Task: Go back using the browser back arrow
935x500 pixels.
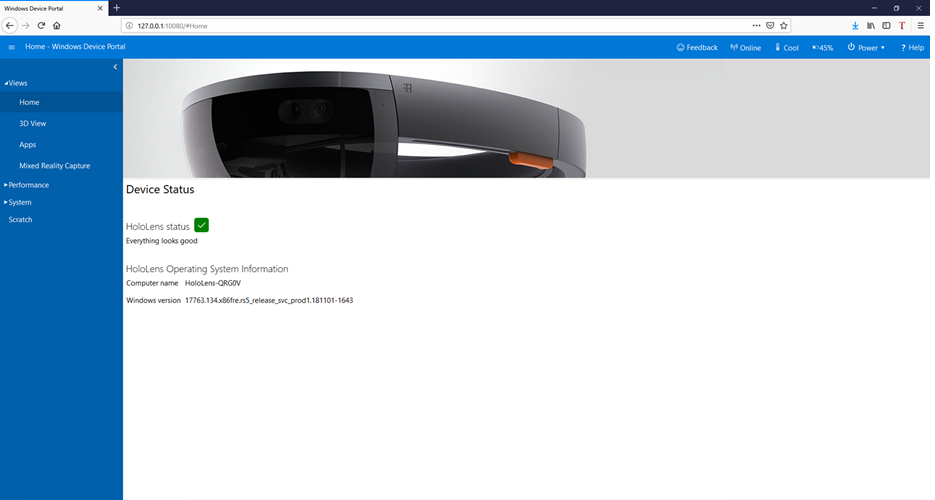Action: click(10, 26)
